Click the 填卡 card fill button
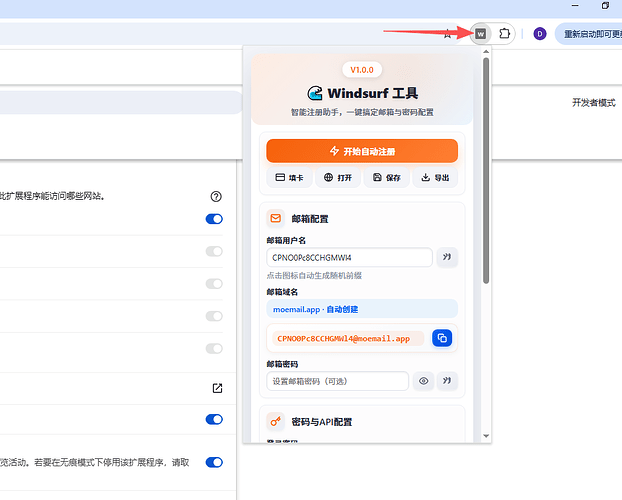The width and height of the screenshot is (622, 500). [289, 177]
